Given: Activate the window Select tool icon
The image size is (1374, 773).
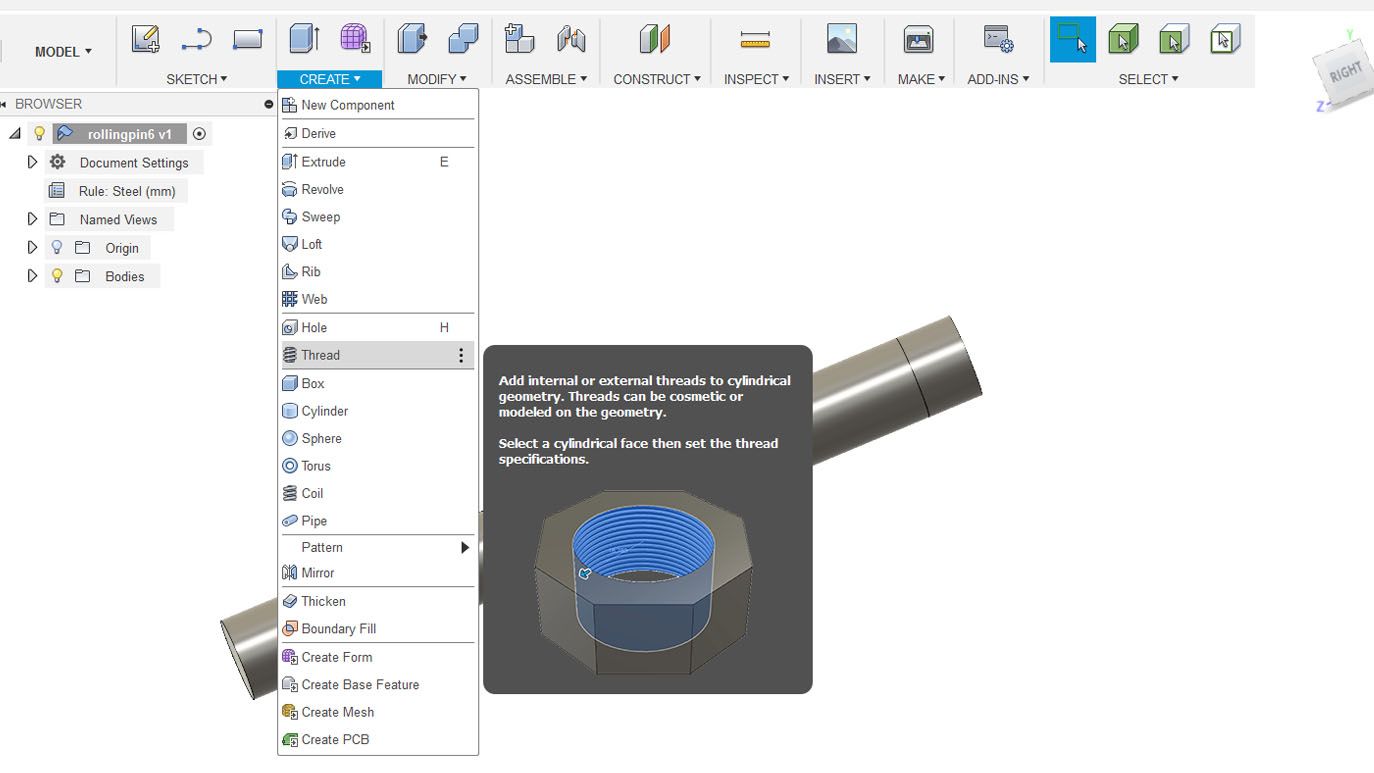Looking at the screenshot, I should click(1072, 39).
